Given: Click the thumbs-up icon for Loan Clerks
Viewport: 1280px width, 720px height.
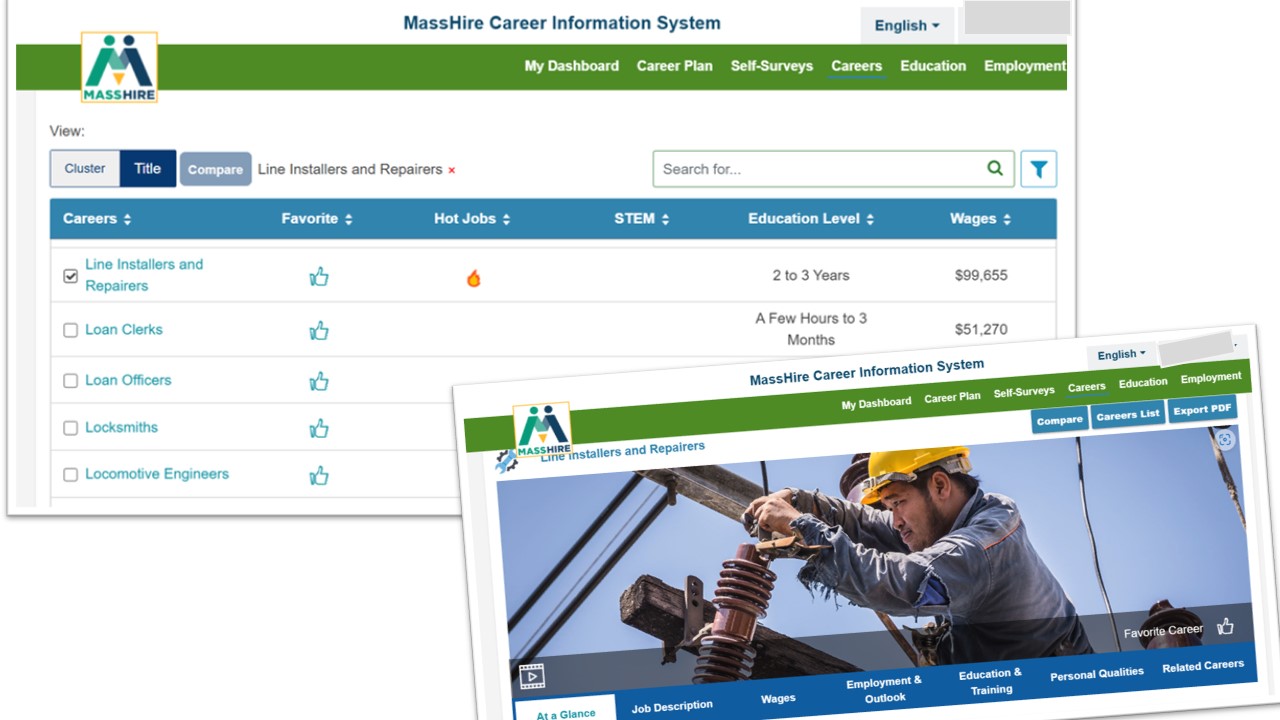Looking at the screenshot, I should (319, 330).
